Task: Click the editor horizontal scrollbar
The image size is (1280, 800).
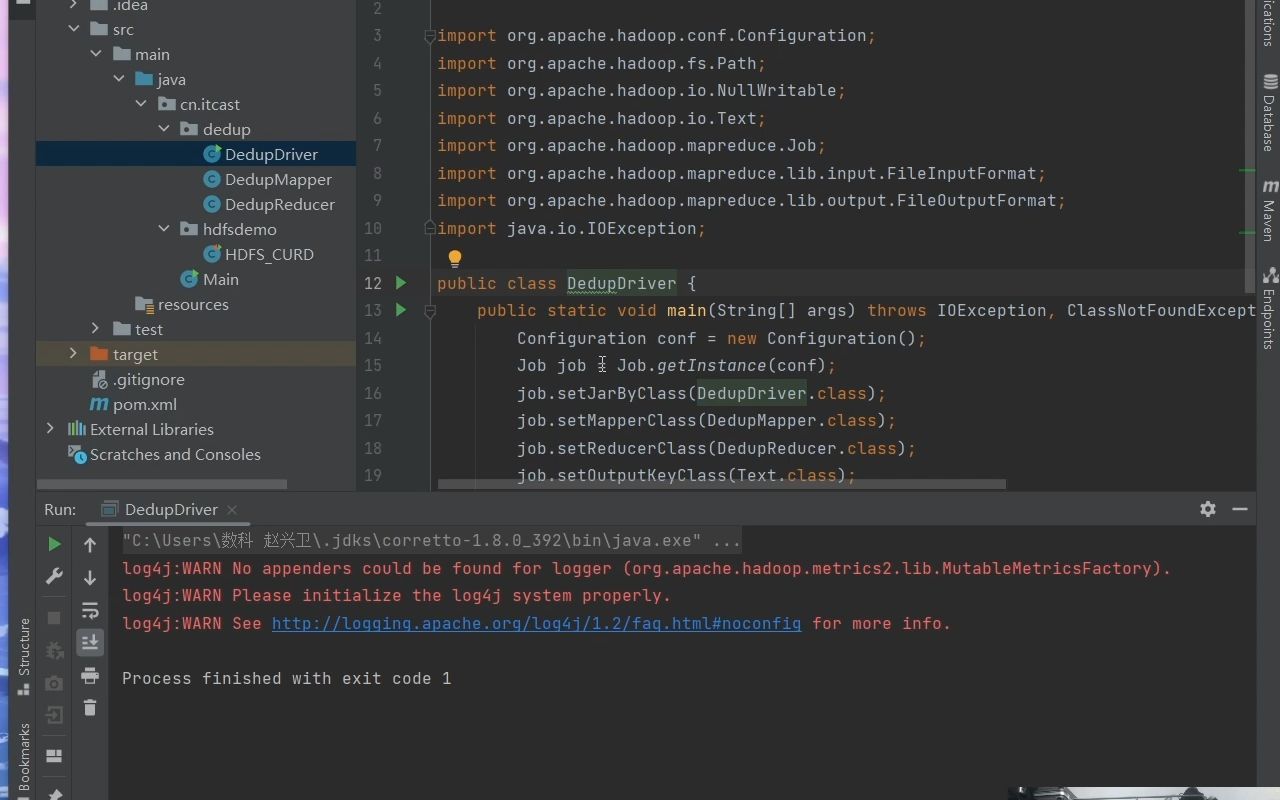Action: 720,484
